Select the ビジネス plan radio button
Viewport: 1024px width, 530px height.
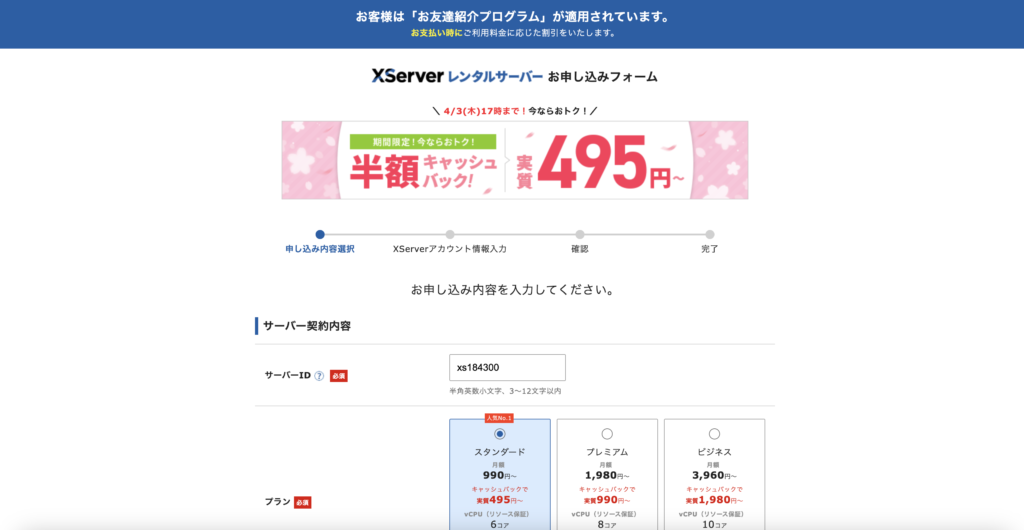pos(714,434)
